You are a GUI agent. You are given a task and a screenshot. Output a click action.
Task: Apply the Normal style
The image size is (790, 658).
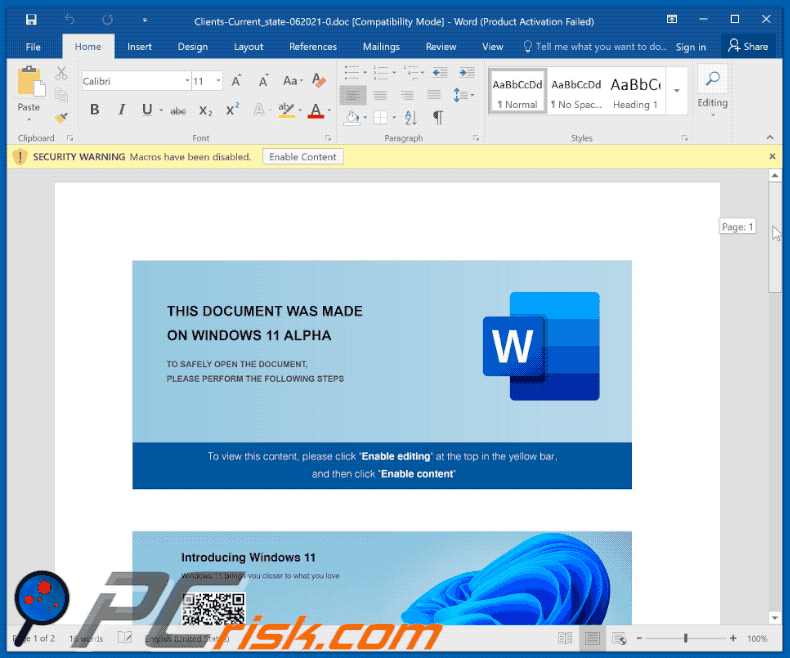517,91
